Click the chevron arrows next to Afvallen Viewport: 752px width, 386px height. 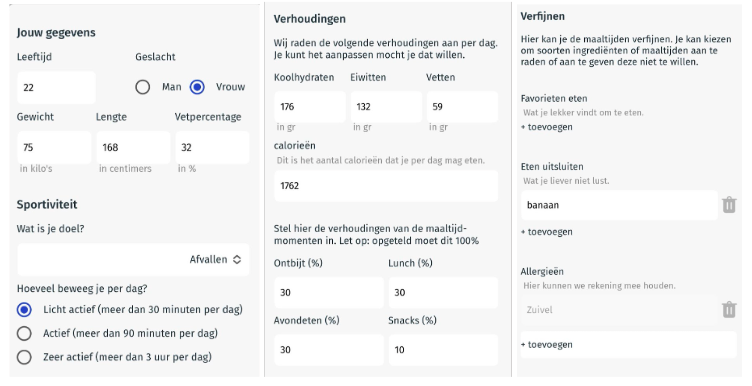[x=237, y=259]
